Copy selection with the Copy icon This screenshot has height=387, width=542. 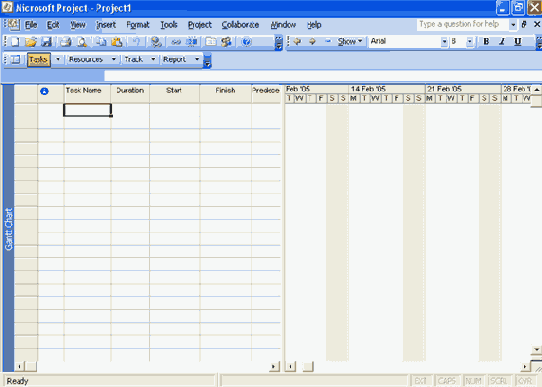tap(101, 42)
